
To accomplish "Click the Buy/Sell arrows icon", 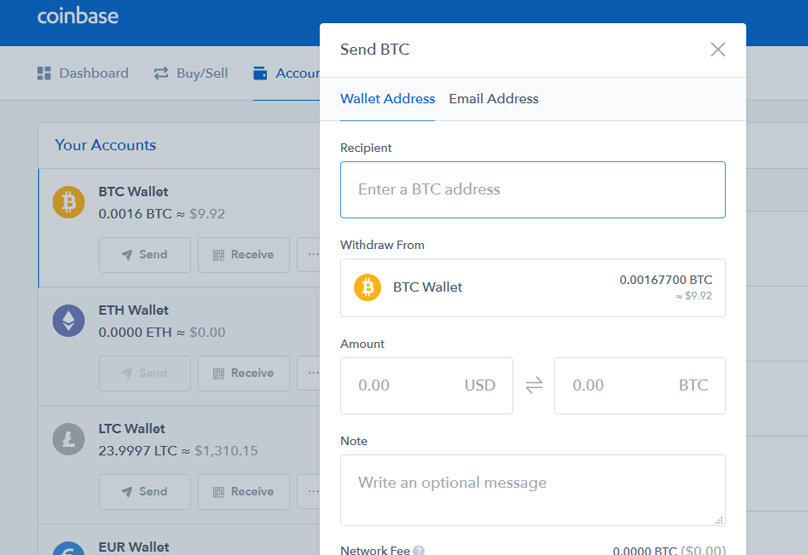I will tap(161, 73).
